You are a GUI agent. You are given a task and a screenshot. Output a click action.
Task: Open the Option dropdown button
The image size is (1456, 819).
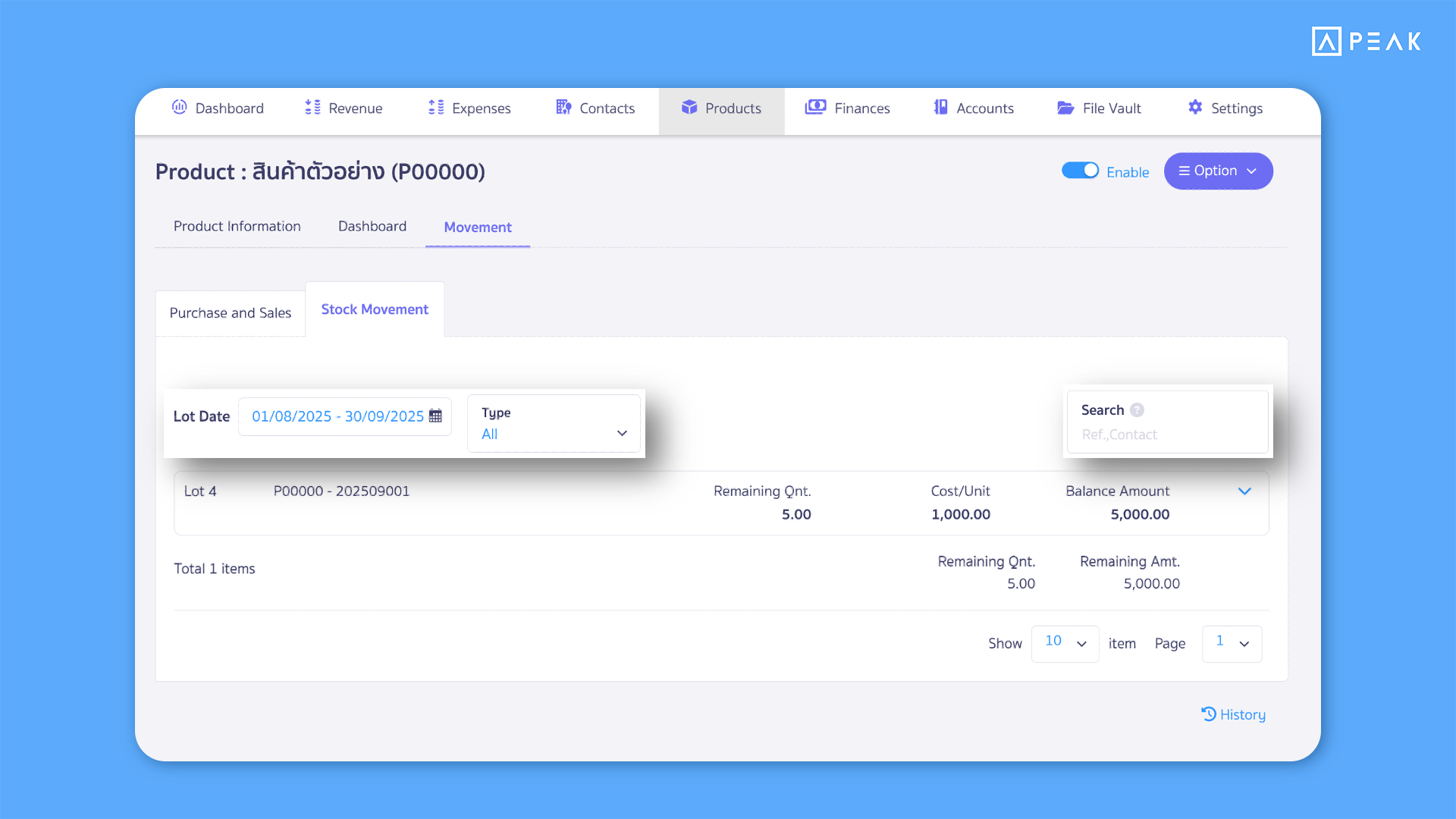(1218, 171)
